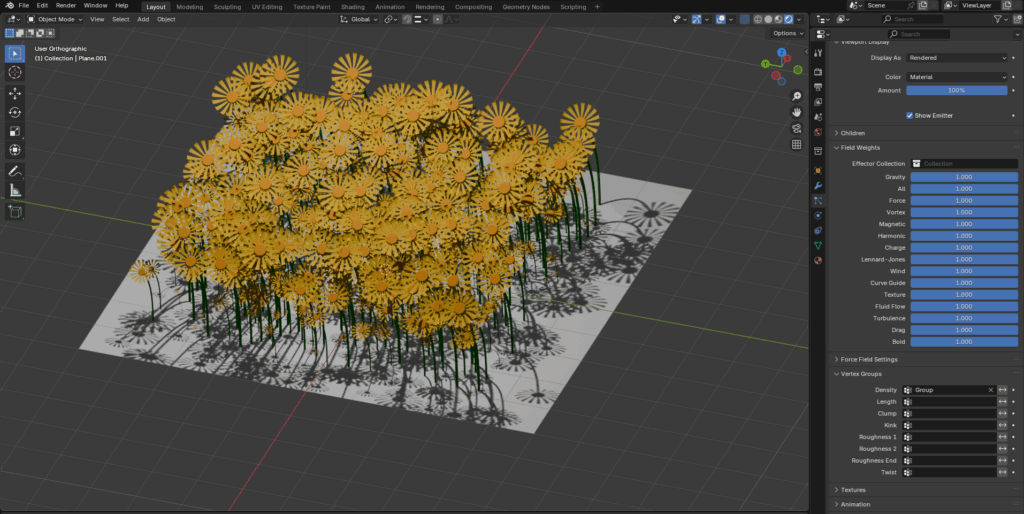Enable solid viewport shading
This screenshot has height=514, width=1024.
click(x=769, y=19)
